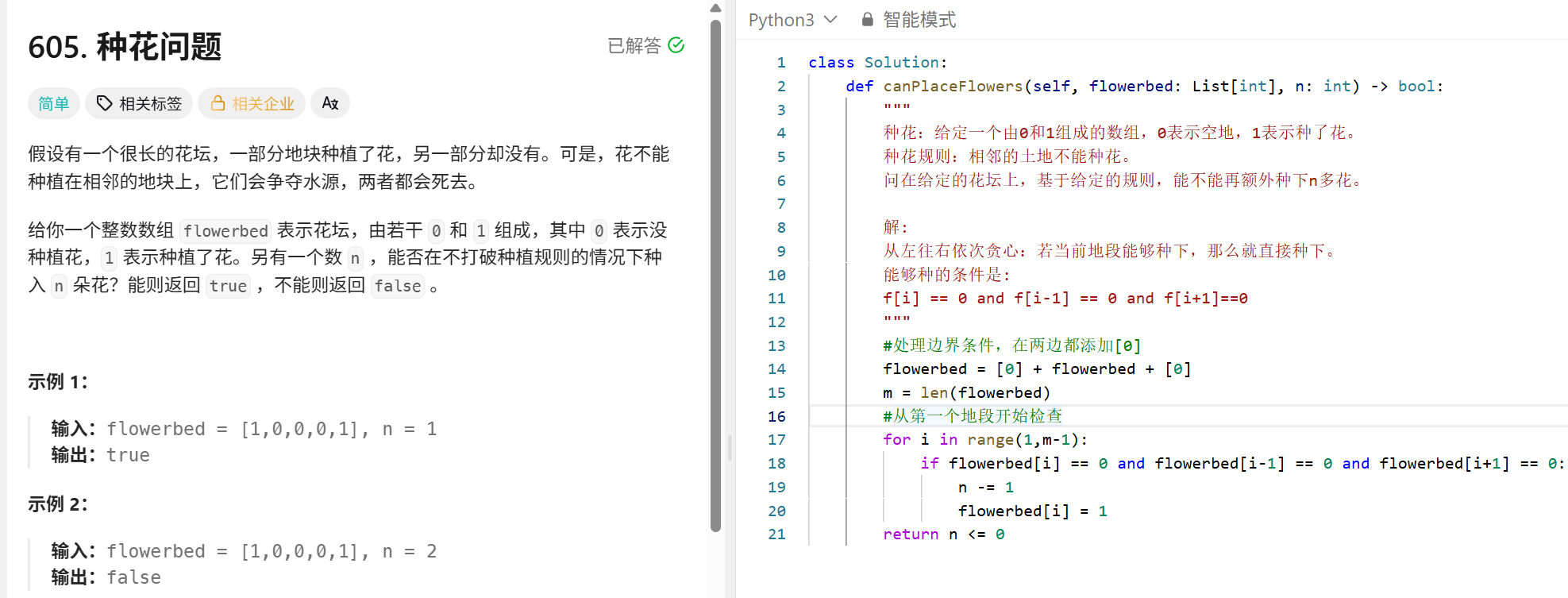Click the scrollbar up arrow in description
Screen dimensions: 1568x598
click(x=715, y=8)
